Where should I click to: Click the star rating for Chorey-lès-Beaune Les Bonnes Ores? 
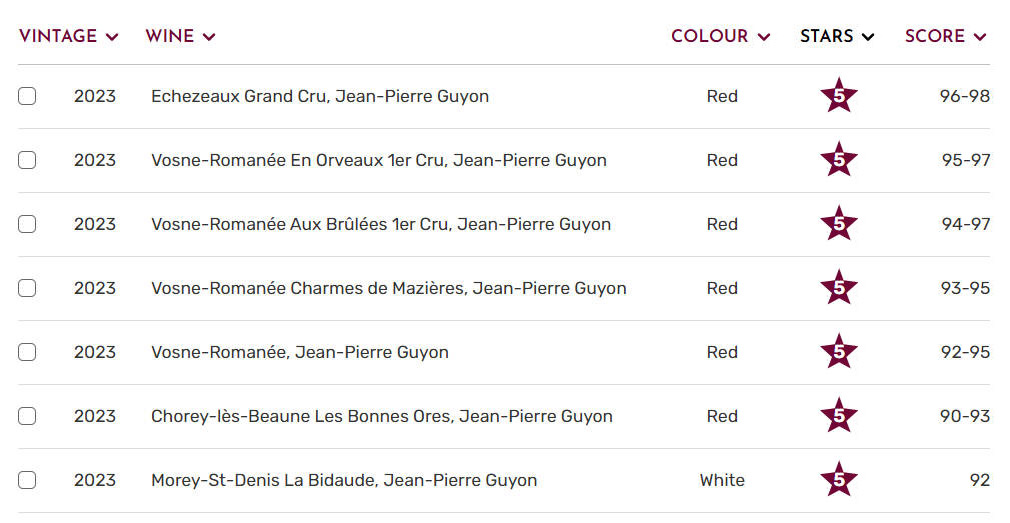click(838, 416)
